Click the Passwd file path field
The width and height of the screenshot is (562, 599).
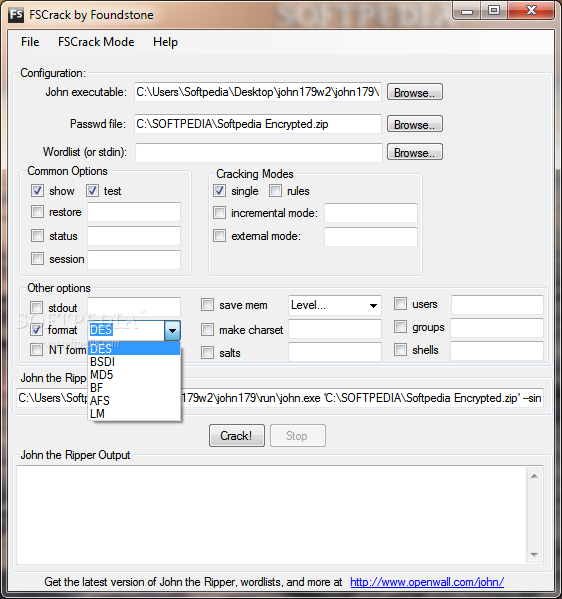[258, 124]
